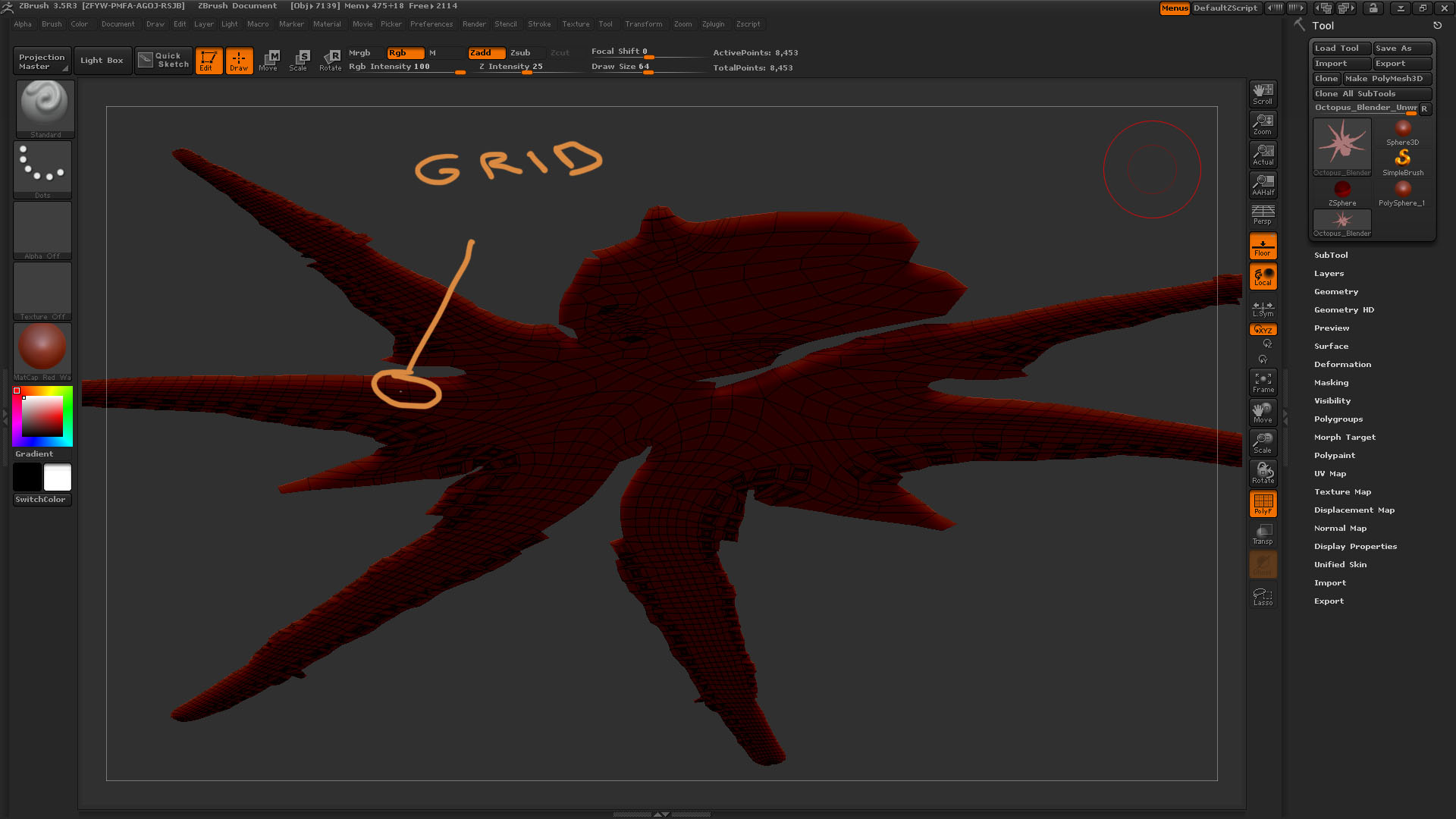Select the ZSphere tool thumbnail

coord(1341,191)
